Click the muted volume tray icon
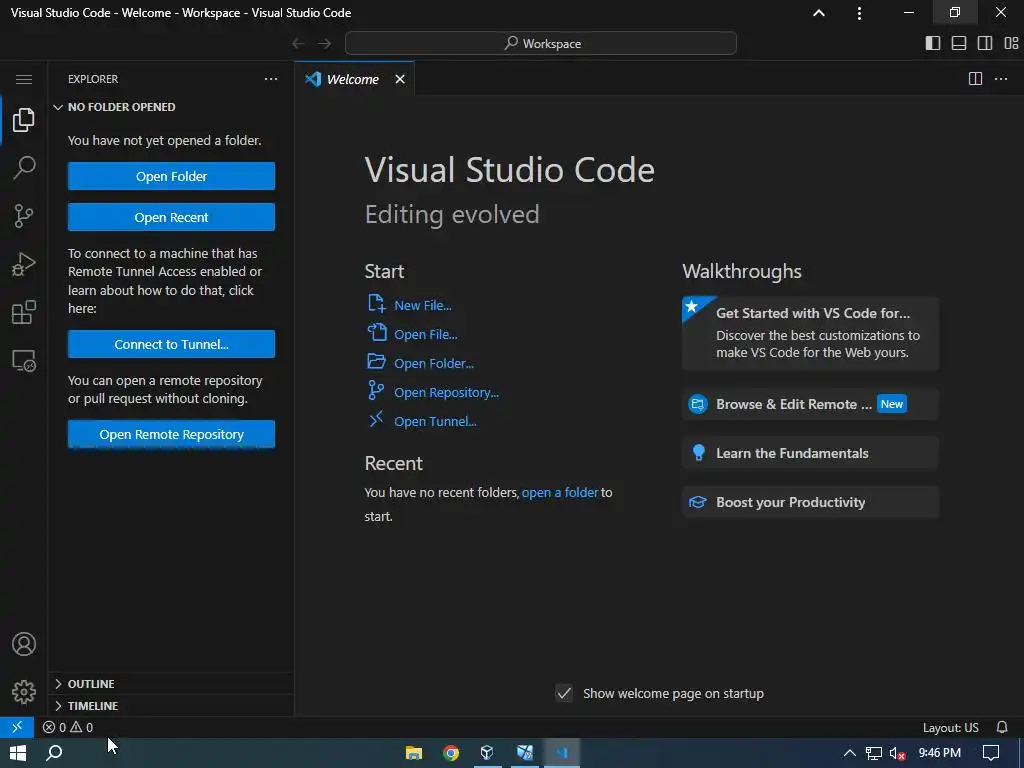The height and width of the screenshot is (768, 1024). (897, 753)
